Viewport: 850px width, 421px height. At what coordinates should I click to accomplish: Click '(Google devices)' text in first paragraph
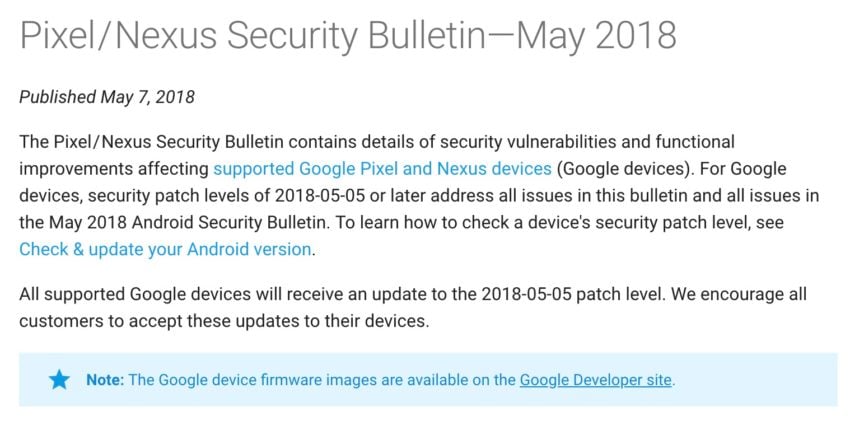[625, 169]
